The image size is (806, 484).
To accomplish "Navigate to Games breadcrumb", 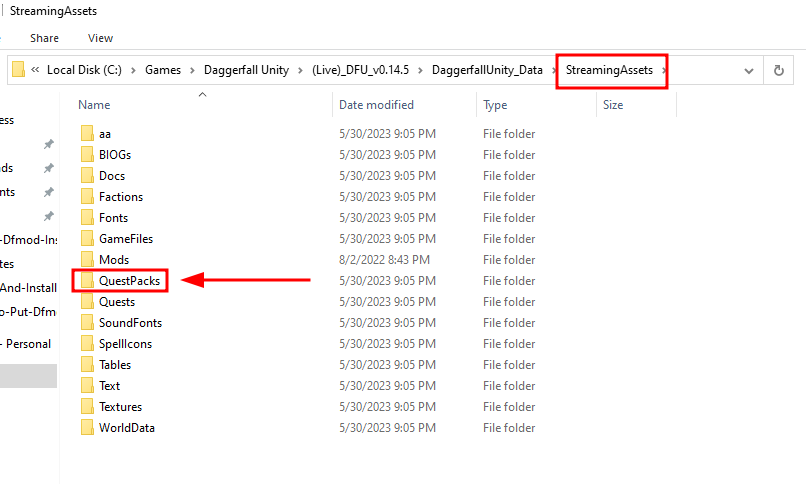I will point(163,70).
